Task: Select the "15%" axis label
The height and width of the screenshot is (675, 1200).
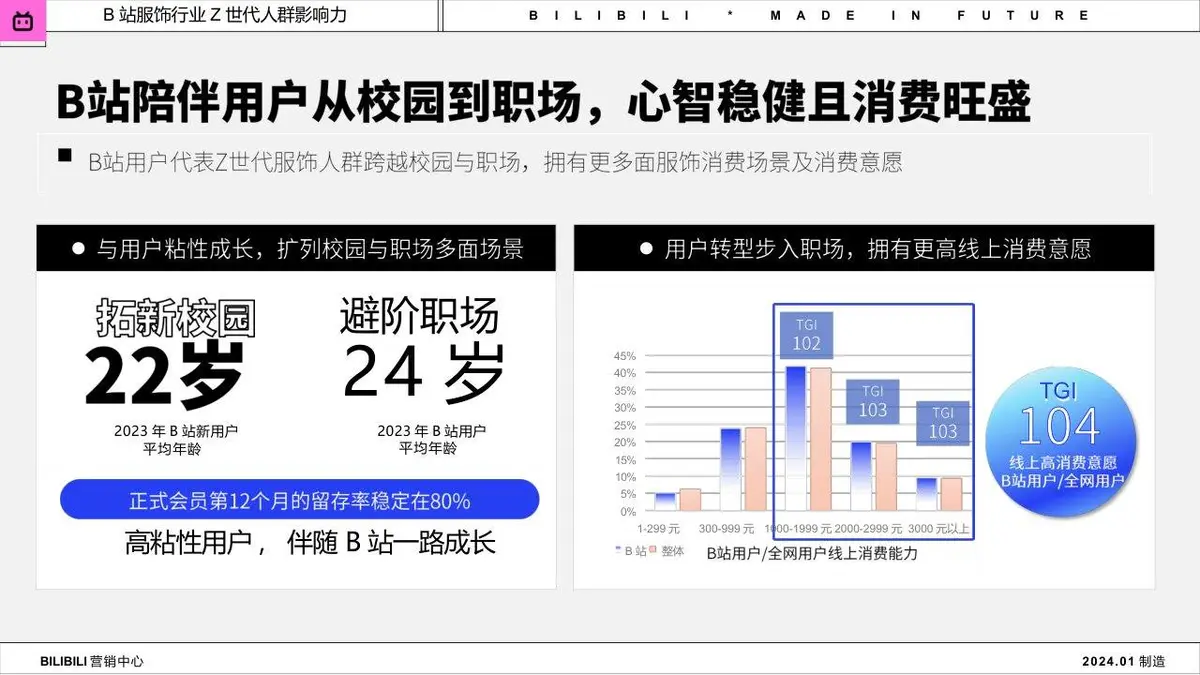Action: (624, 459)
